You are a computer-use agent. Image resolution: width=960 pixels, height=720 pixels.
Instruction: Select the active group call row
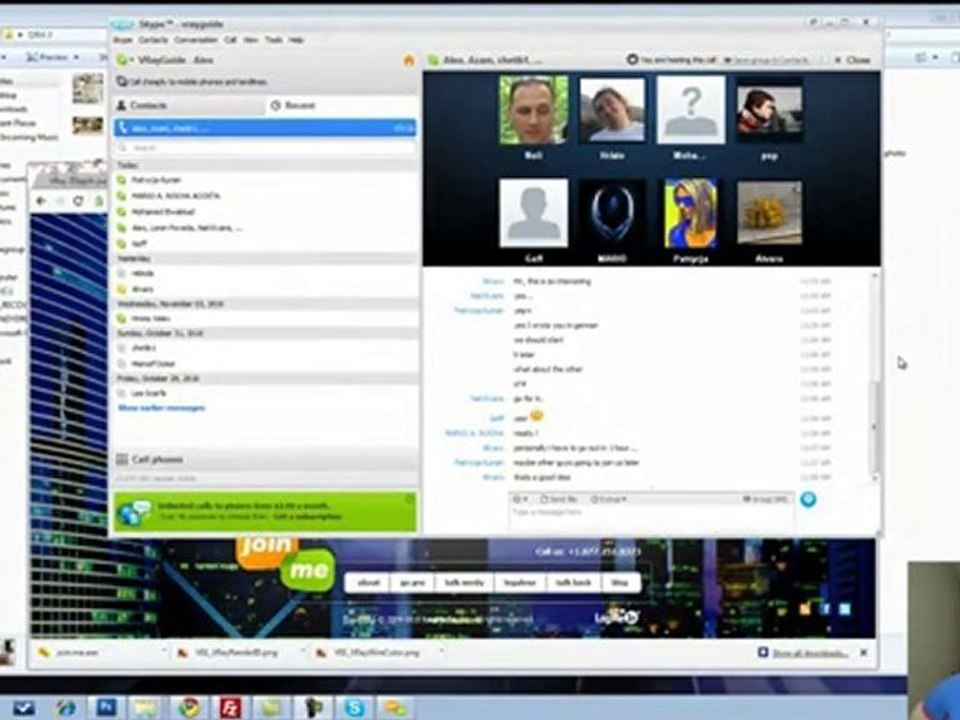tap(264, 128)
